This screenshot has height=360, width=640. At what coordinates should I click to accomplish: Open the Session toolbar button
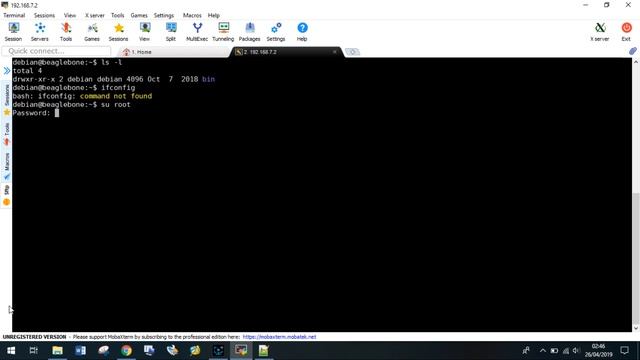point(13,32)
